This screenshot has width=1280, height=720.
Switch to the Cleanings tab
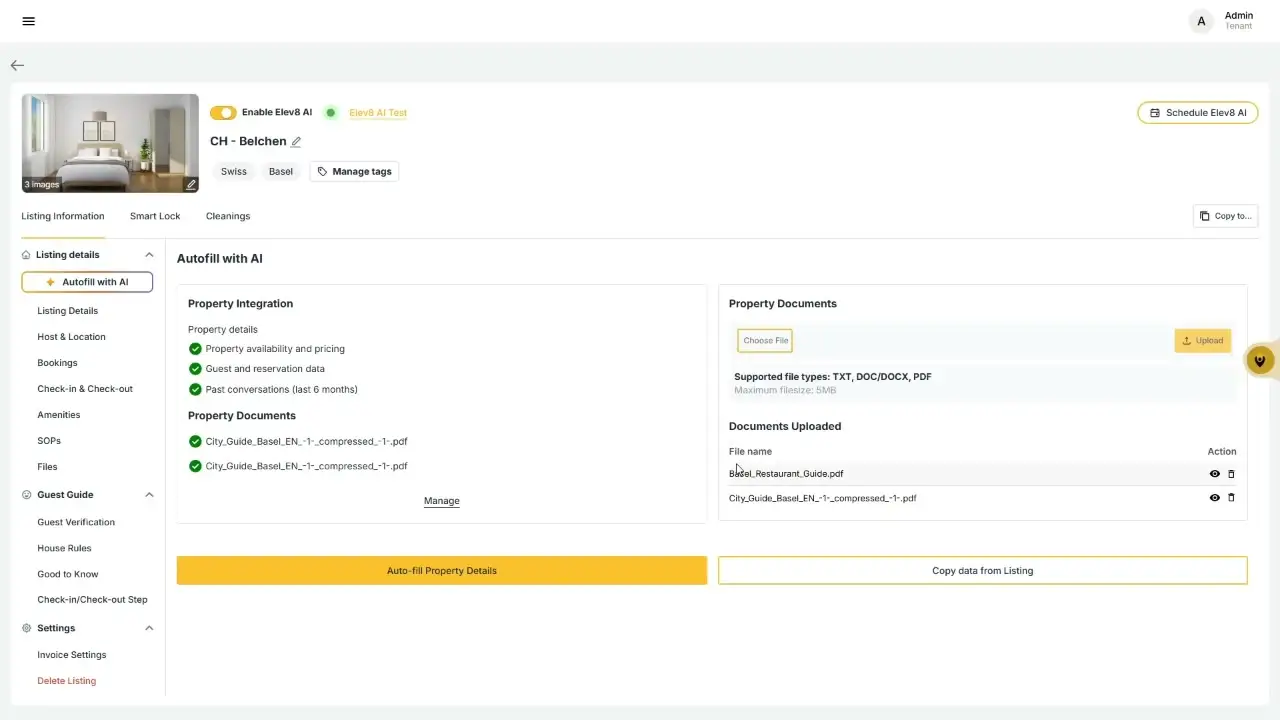pyautogui.click(x=228, y=216)
